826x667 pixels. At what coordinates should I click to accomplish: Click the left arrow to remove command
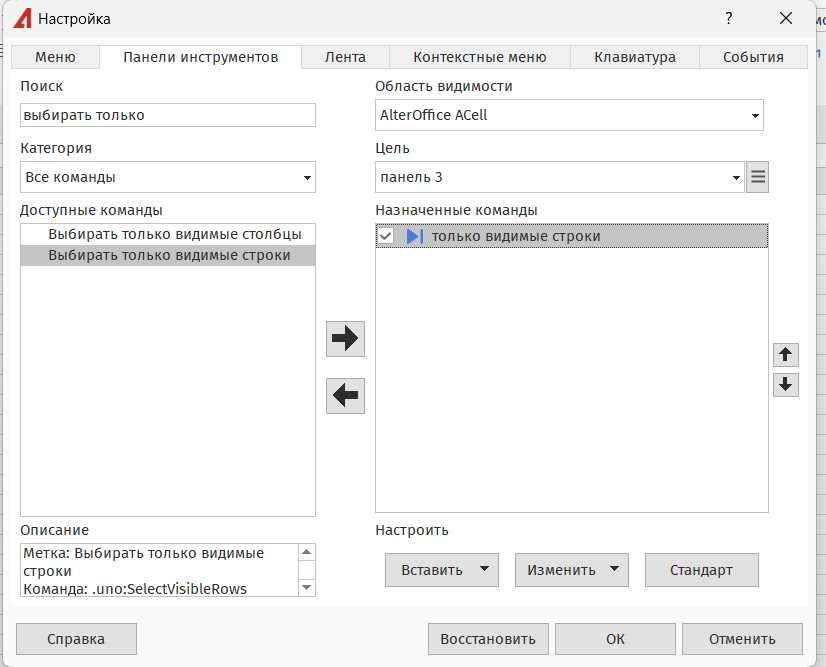point(345,396)
